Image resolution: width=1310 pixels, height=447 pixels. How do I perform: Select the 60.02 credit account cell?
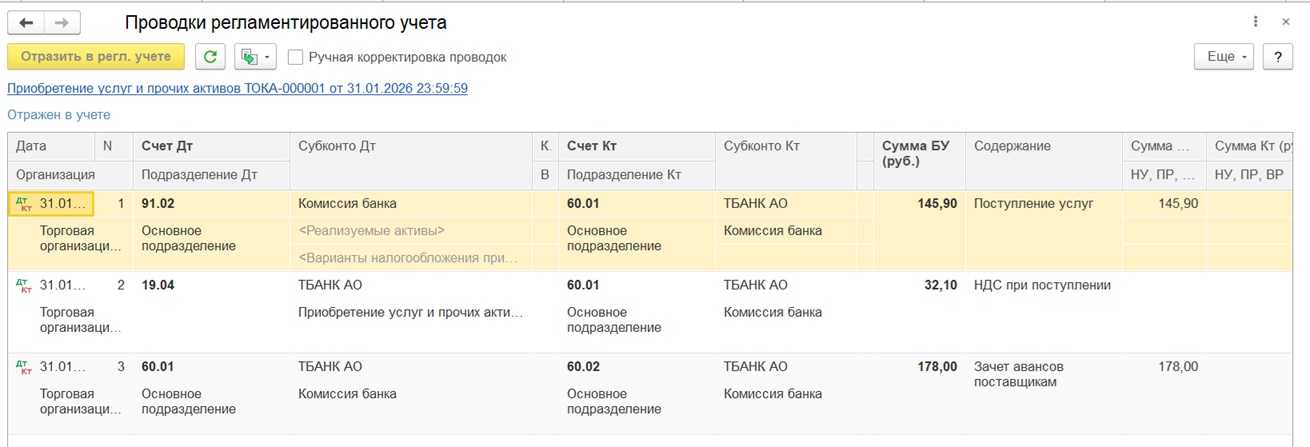[x=583, y=367]
